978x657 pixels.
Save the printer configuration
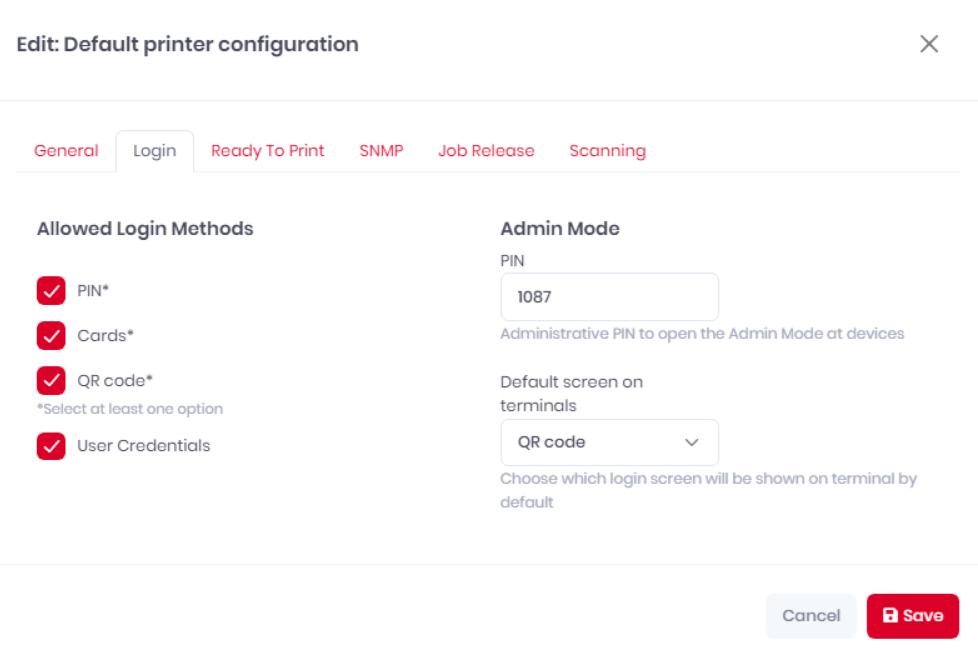coord(913,616)
